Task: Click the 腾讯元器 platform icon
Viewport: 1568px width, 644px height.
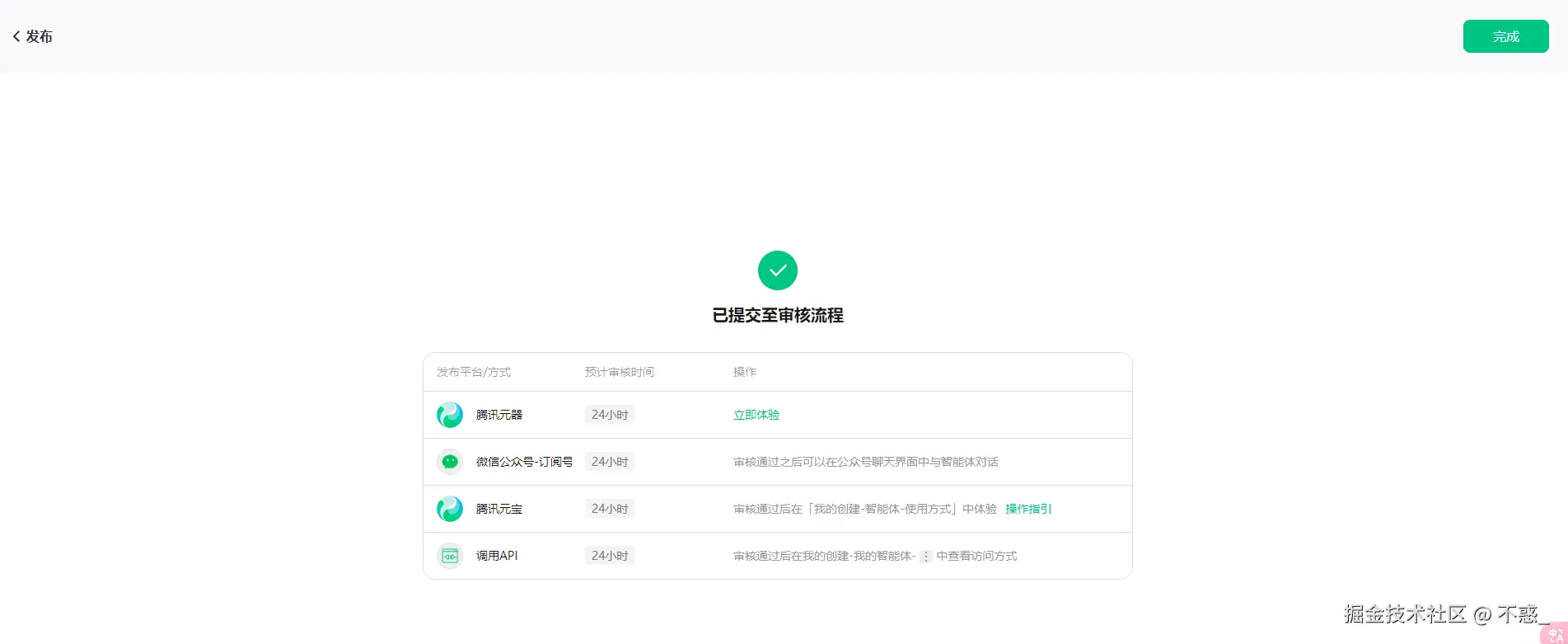Action: [x=450, y=415]
